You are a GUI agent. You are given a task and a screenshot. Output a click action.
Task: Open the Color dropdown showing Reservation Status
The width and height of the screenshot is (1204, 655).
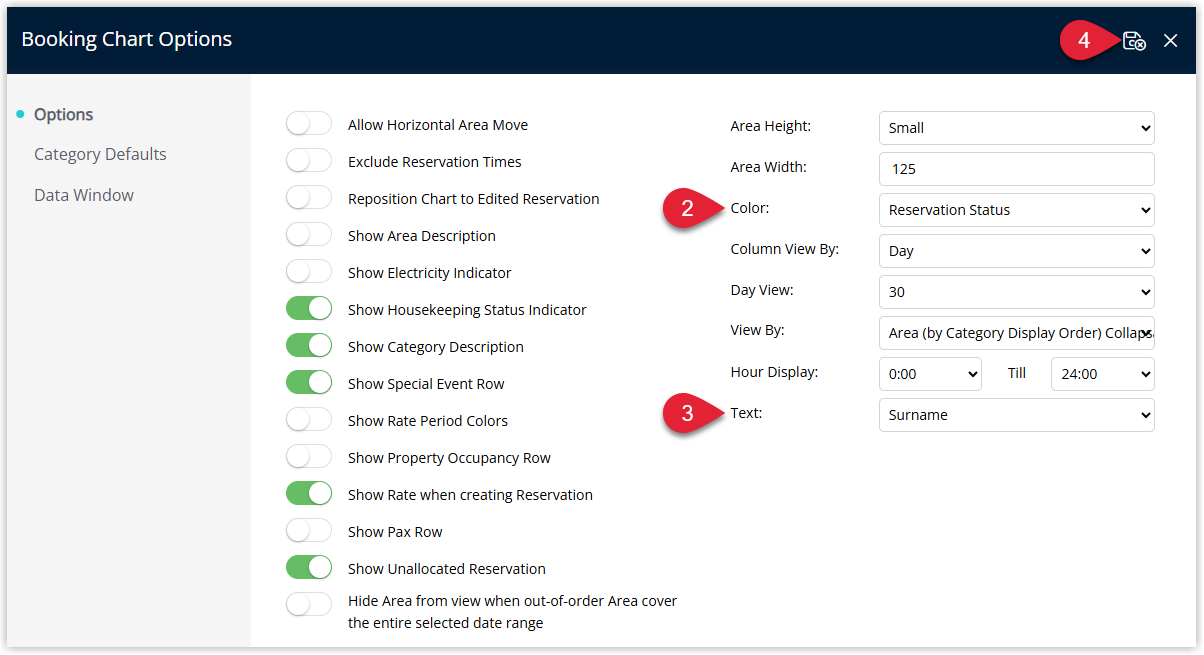coord(1016,210)
